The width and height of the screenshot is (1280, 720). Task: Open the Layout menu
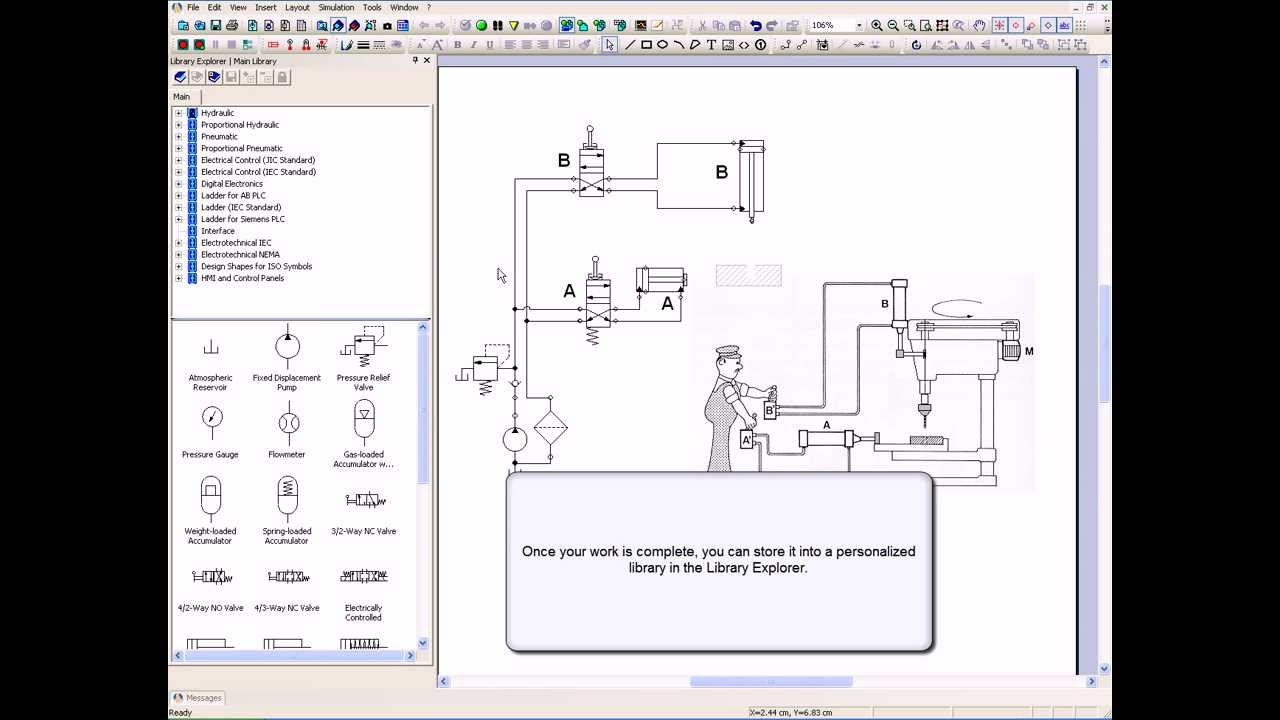click(297, 7)
